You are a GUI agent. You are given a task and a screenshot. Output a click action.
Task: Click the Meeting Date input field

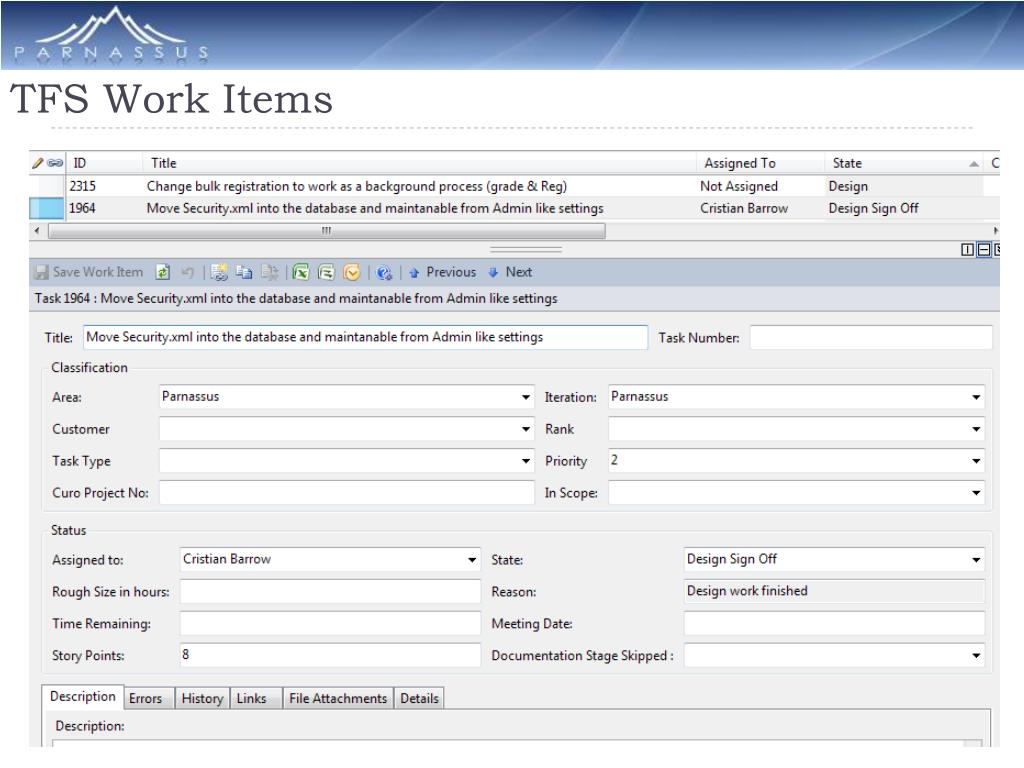(835, 624)
